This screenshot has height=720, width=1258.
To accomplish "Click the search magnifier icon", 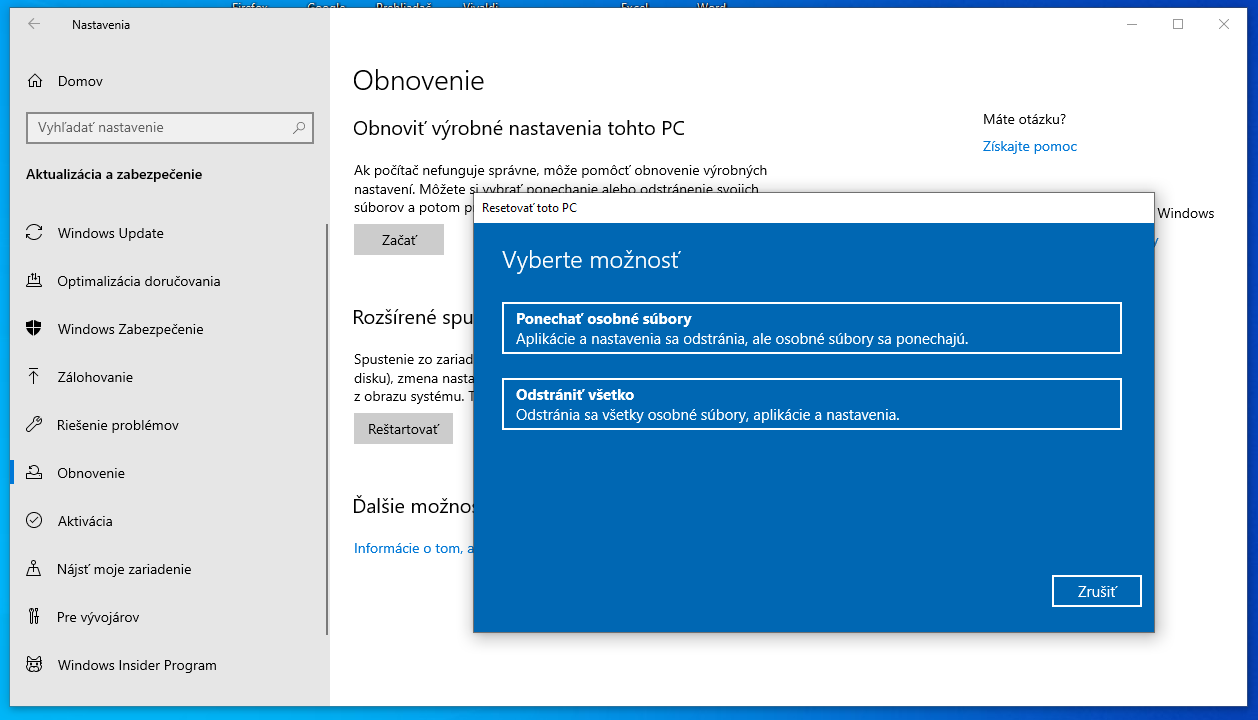I will pyautogui.click(x=298, y=128).
